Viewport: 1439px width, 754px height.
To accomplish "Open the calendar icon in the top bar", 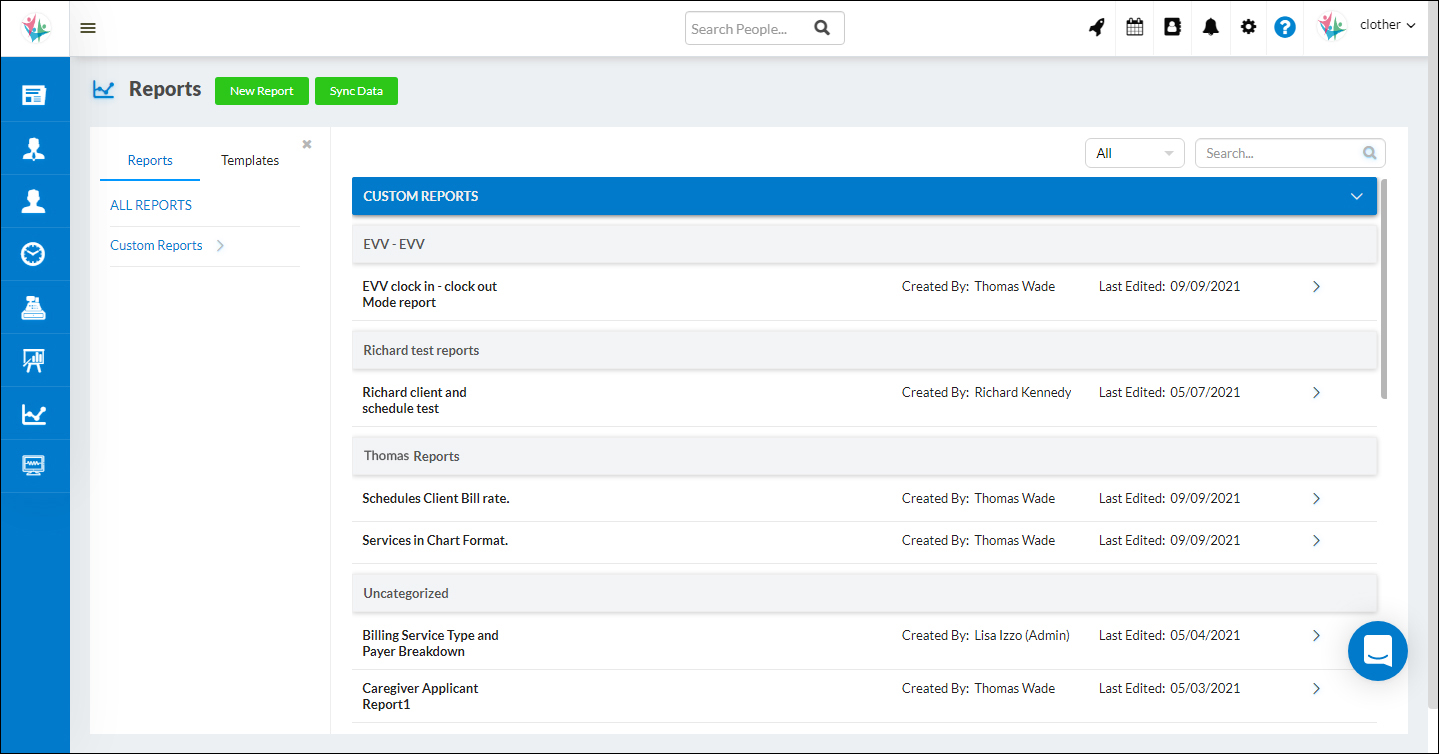I will coord(1134,27).
